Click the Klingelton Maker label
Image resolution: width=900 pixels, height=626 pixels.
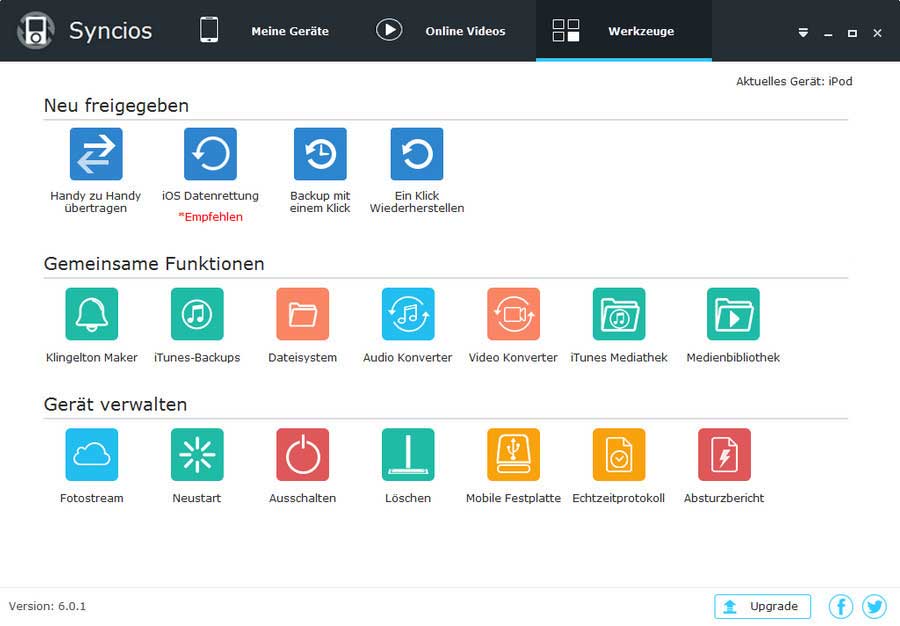92,357
